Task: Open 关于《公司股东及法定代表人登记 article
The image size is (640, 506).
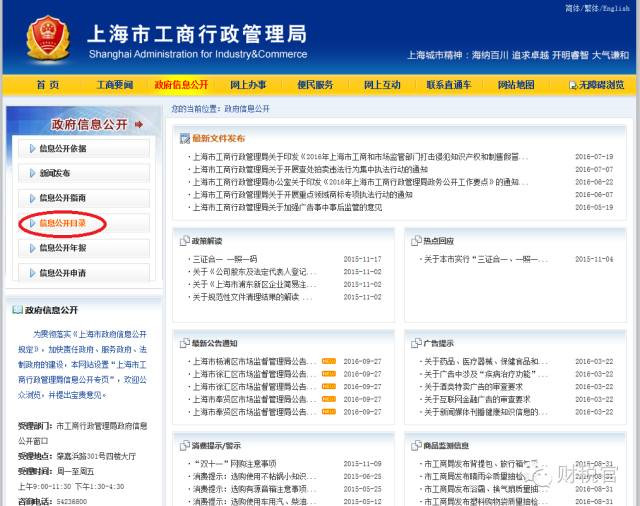Action: coord(254,272)
